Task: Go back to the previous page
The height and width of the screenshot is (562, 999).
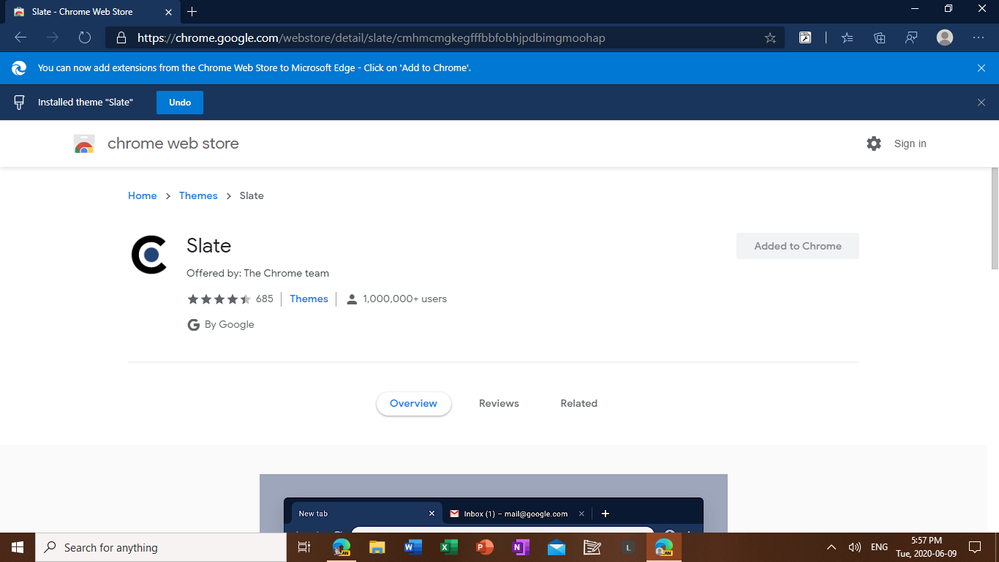Action: click(20, 38)
